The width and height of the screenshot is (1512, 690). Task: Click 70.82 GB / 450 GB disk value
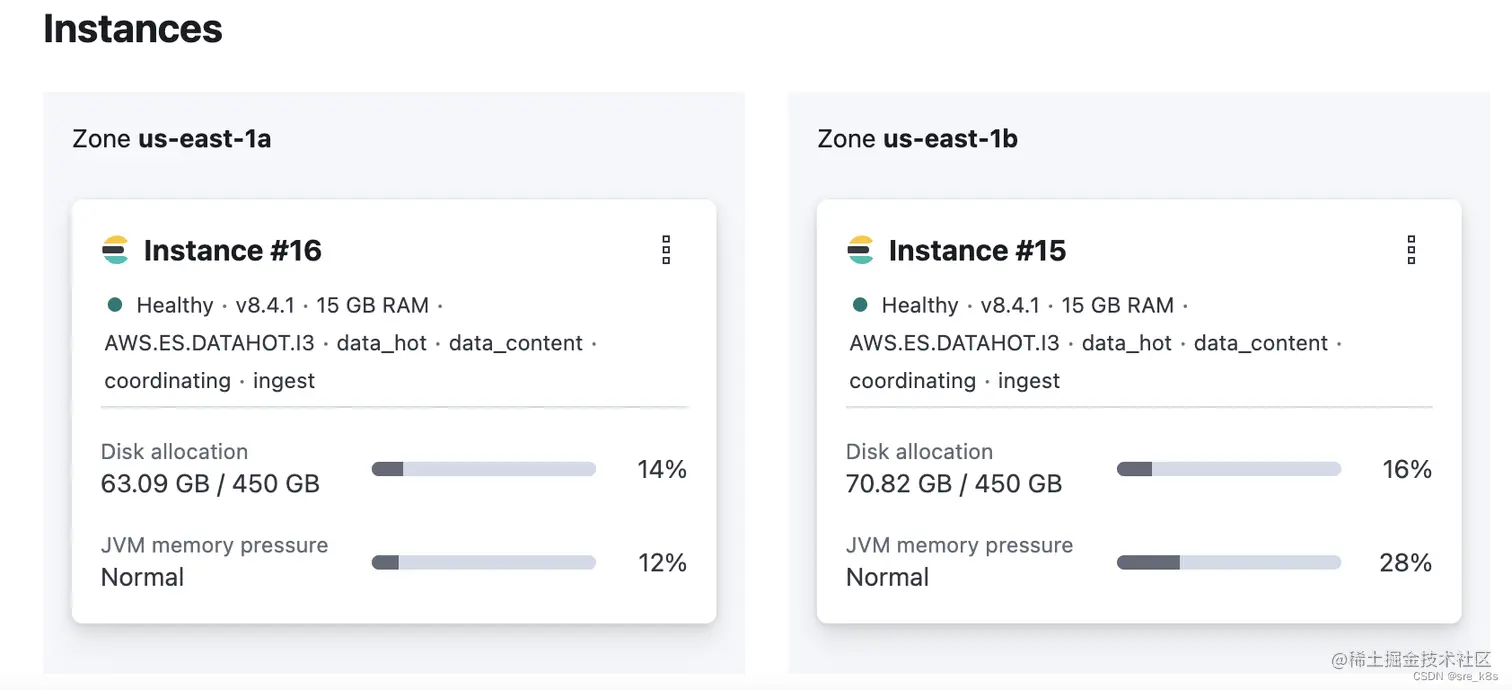click(954, 484)
